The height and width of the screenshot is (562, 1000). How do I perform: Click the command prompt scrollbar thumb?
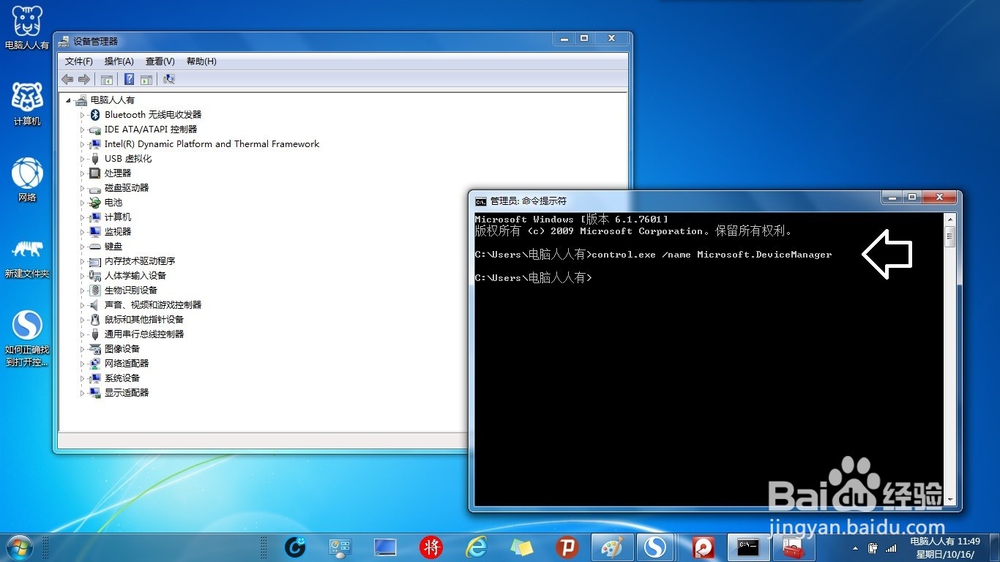click(x=950, y=237)
